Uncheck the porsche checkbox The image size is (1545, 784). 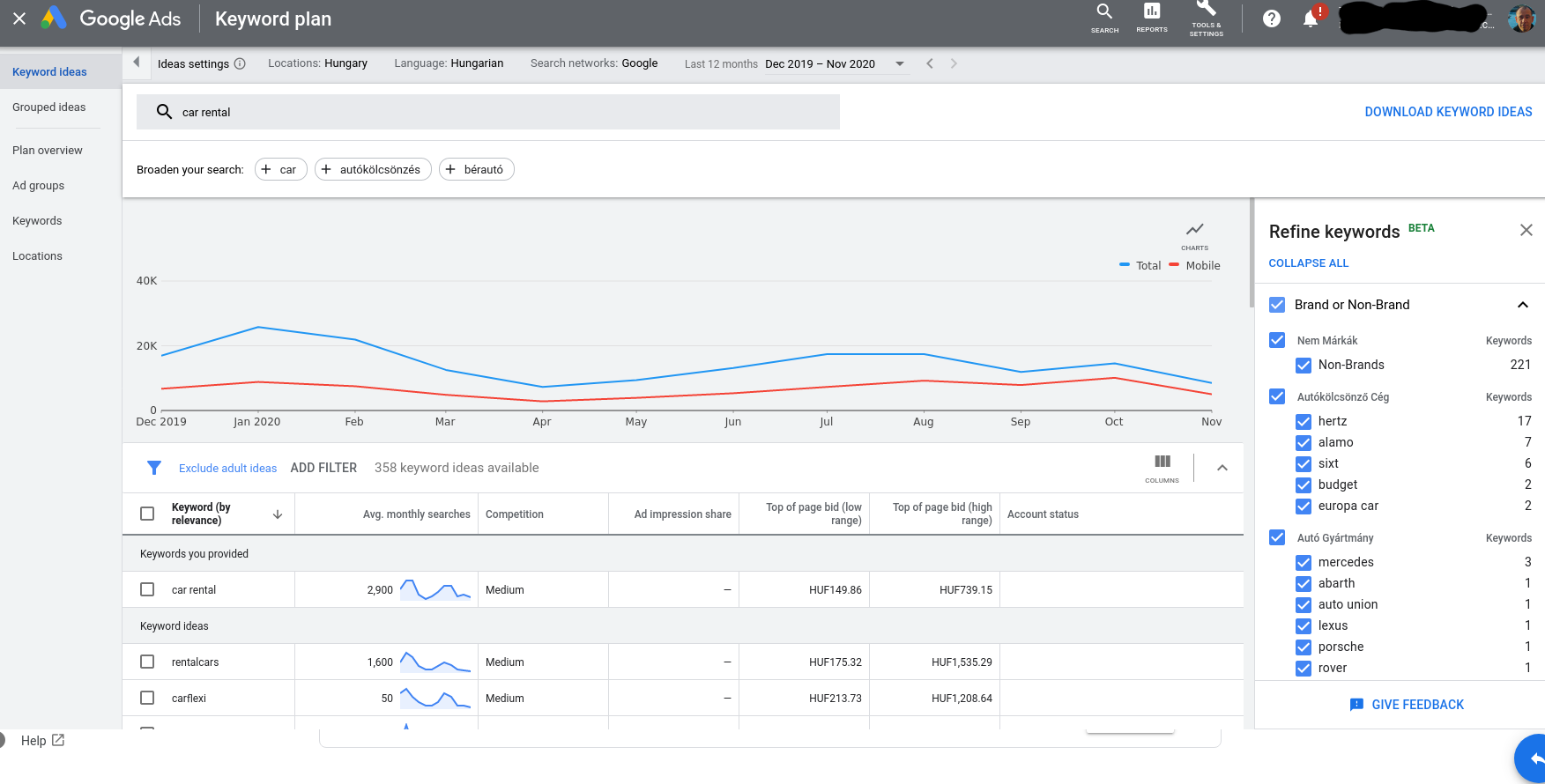tap(1304, 647)
